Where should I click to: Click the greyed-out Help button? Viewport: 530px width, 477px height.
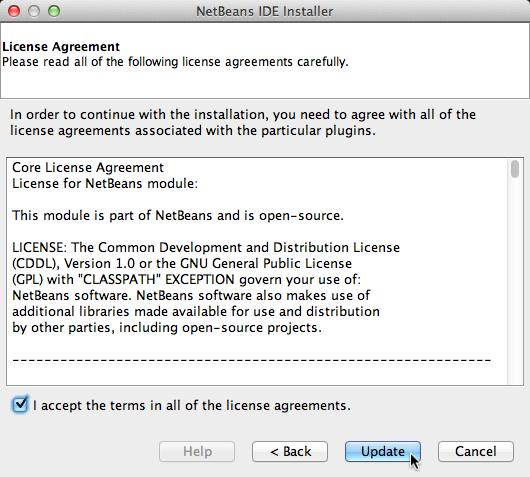click(197, 451)
